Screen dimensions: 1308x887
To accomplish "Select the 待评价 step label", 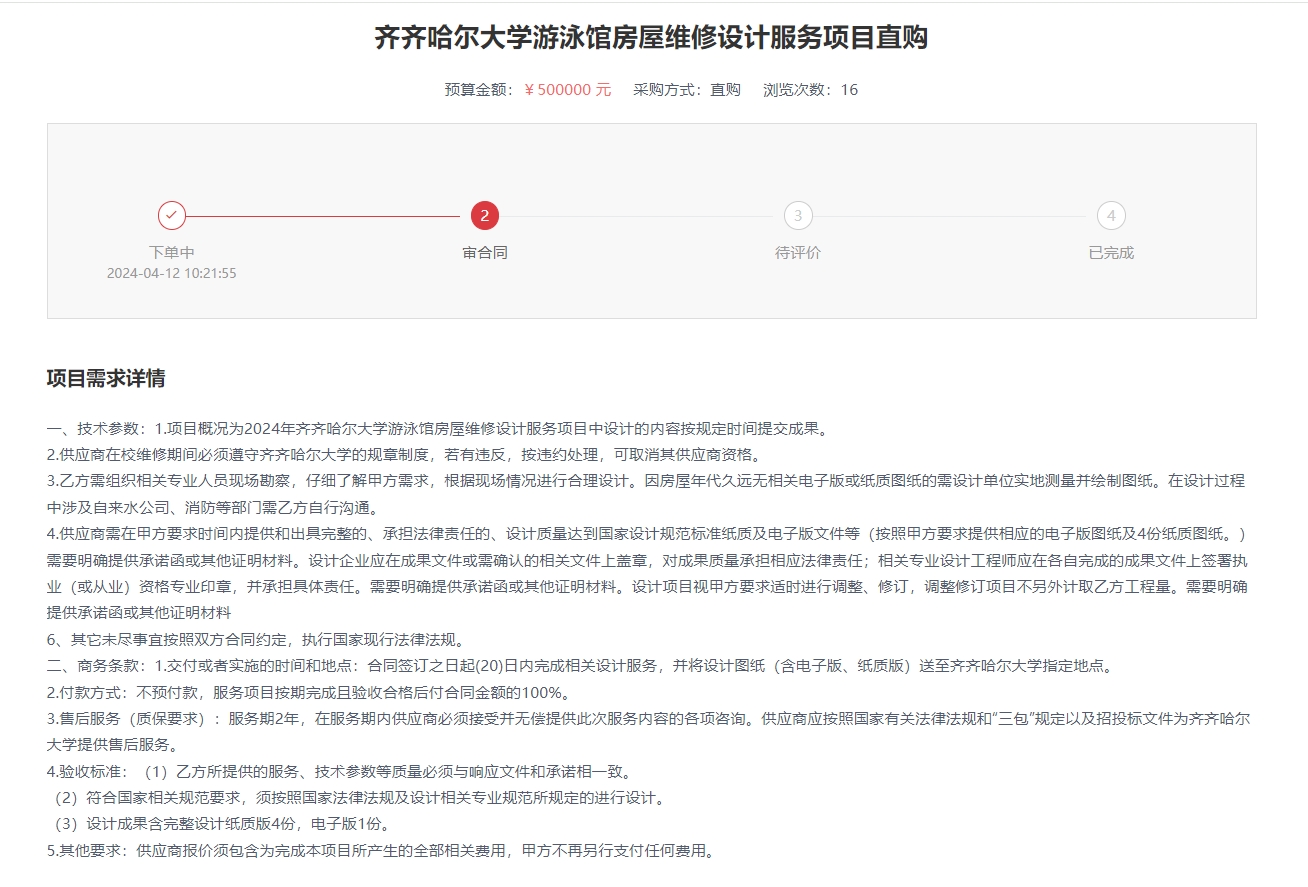I will [x=798, y=253].
